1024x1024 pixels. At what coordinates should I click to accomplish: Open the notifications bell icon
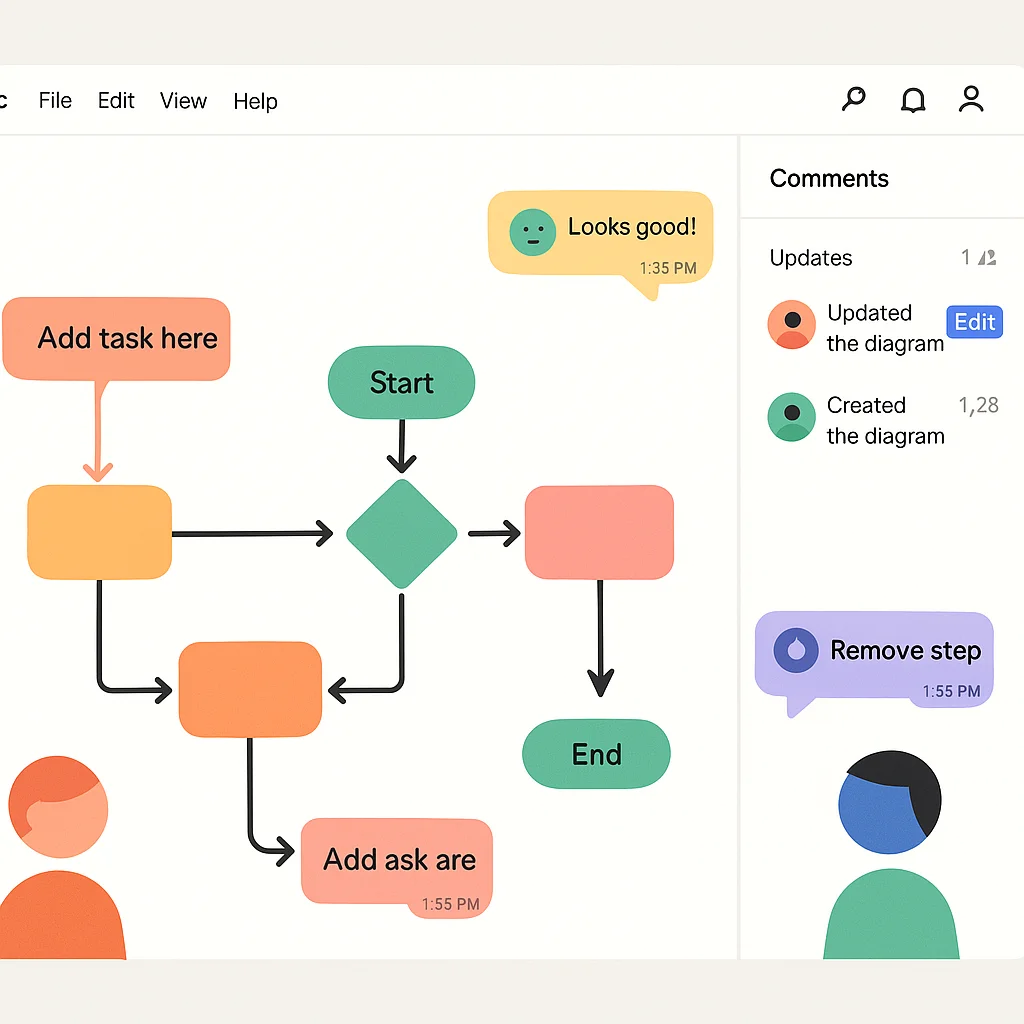point(912,99)
